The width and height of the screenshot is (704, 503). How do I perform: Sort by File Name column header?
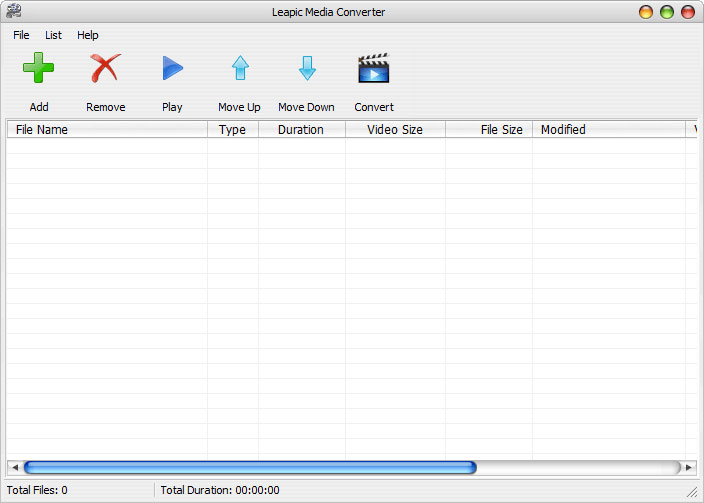pos(107,129)
